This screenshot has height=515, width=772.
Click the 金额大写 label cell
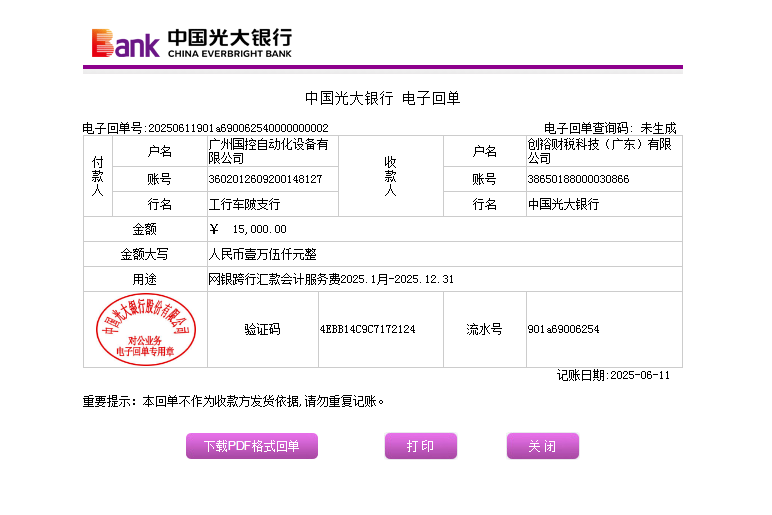tap(145, 255)
